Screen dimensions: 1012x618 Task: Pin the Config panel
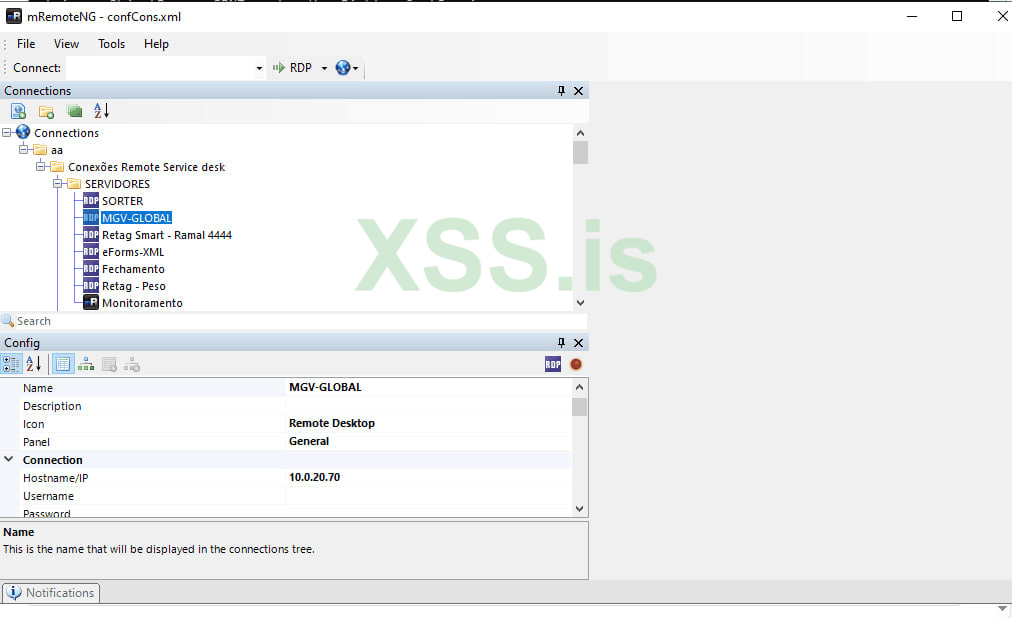click(x=561, y=343)
